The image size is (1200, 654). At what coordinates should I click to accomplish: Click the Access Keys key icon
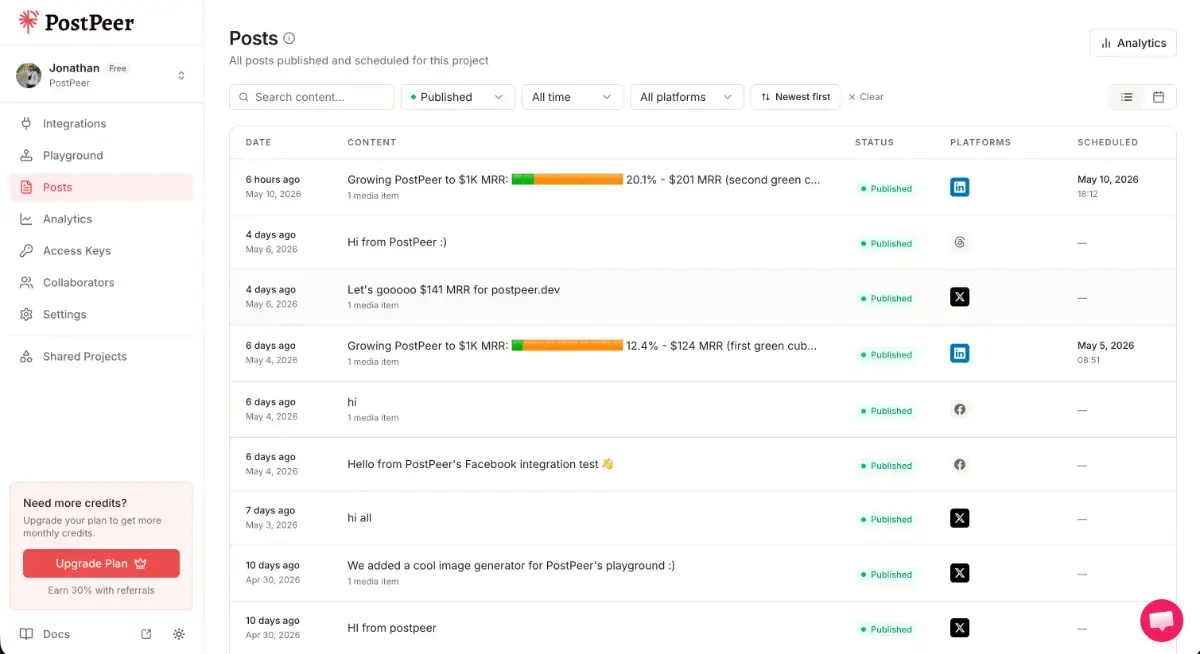[x=26, y=251]
